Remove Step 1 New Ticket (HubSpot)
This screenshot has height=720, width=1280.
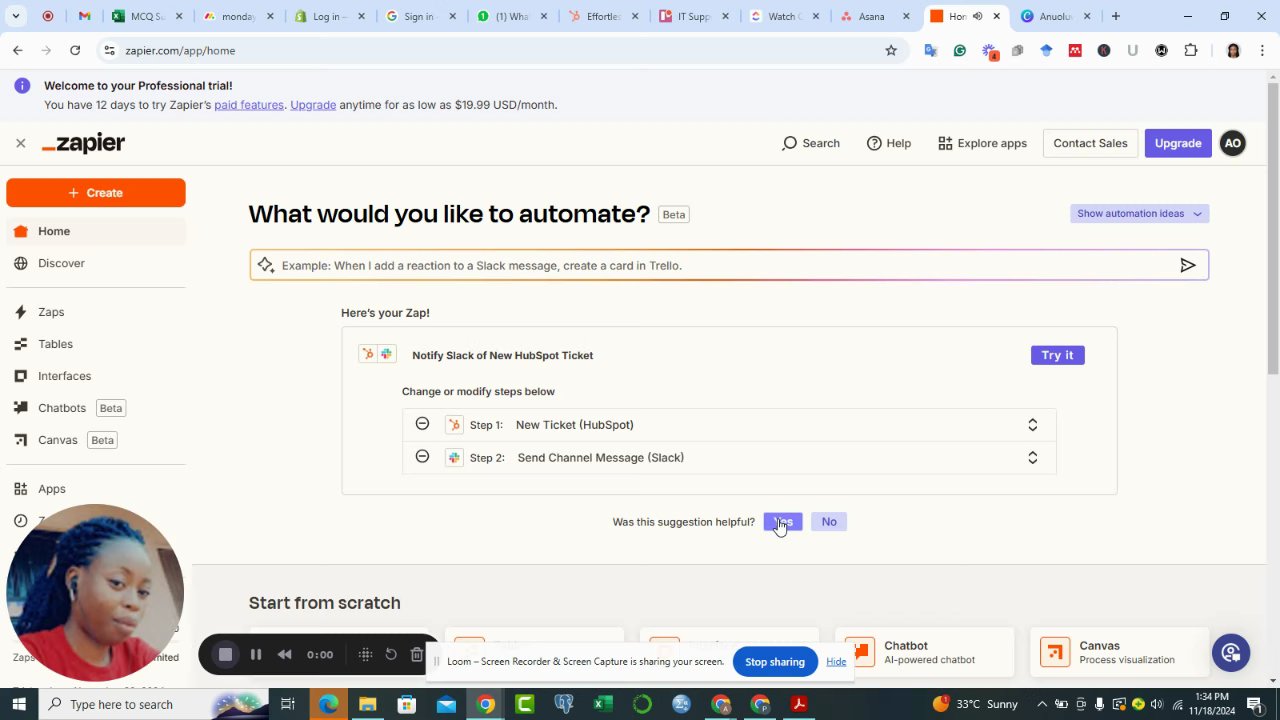[x=422, y=424]
